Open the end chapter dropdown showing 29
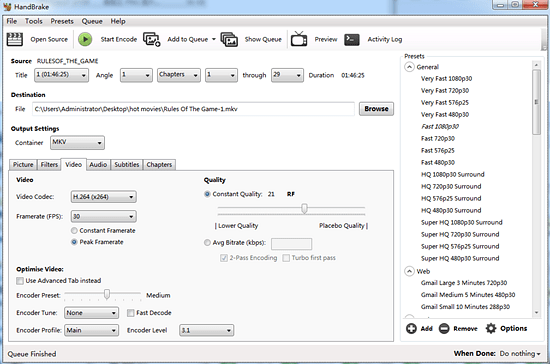550x364 pixels. (287, 75)
